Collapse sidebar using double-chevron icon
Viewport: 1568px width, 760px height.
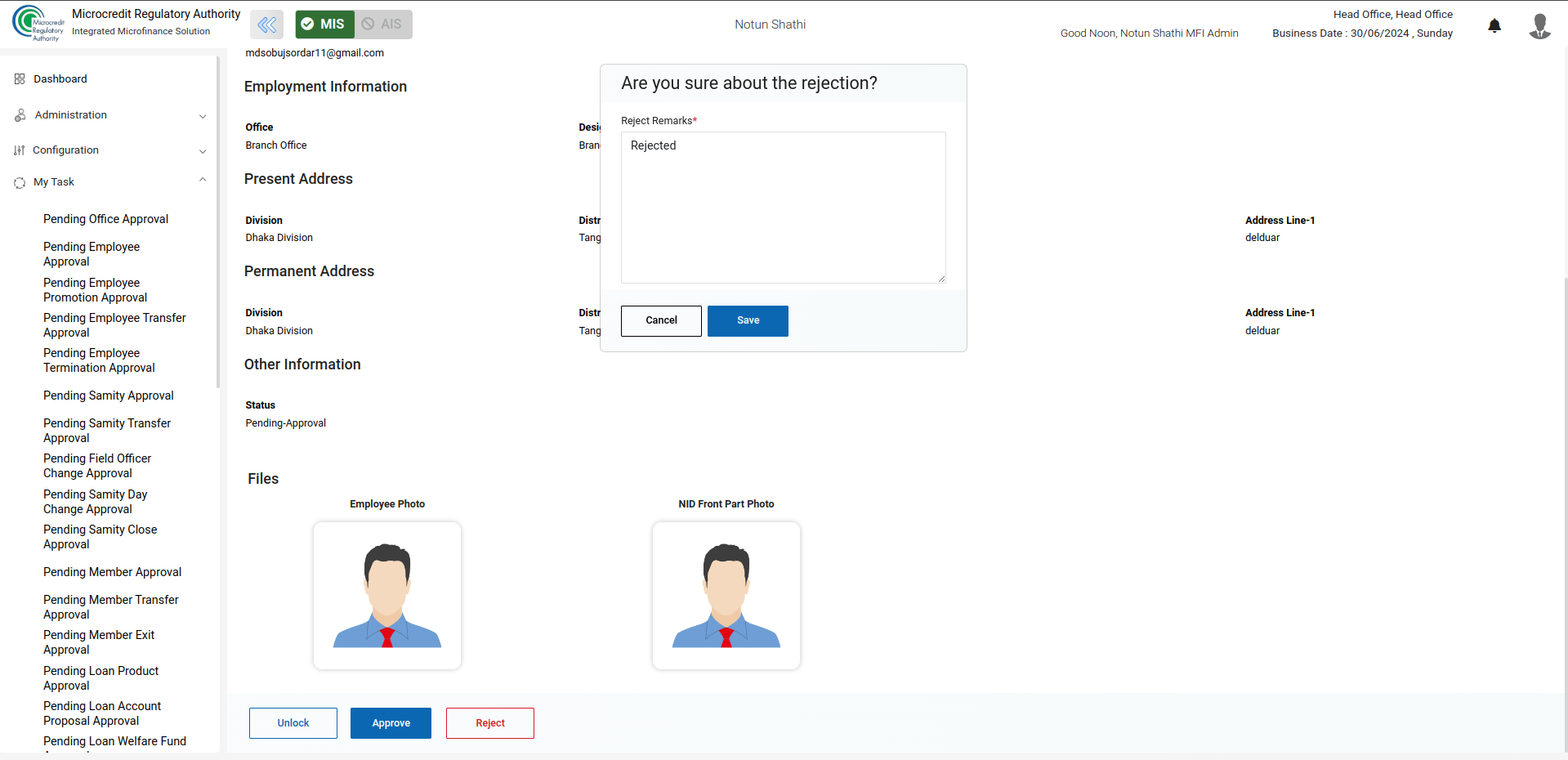coord(266,25)
